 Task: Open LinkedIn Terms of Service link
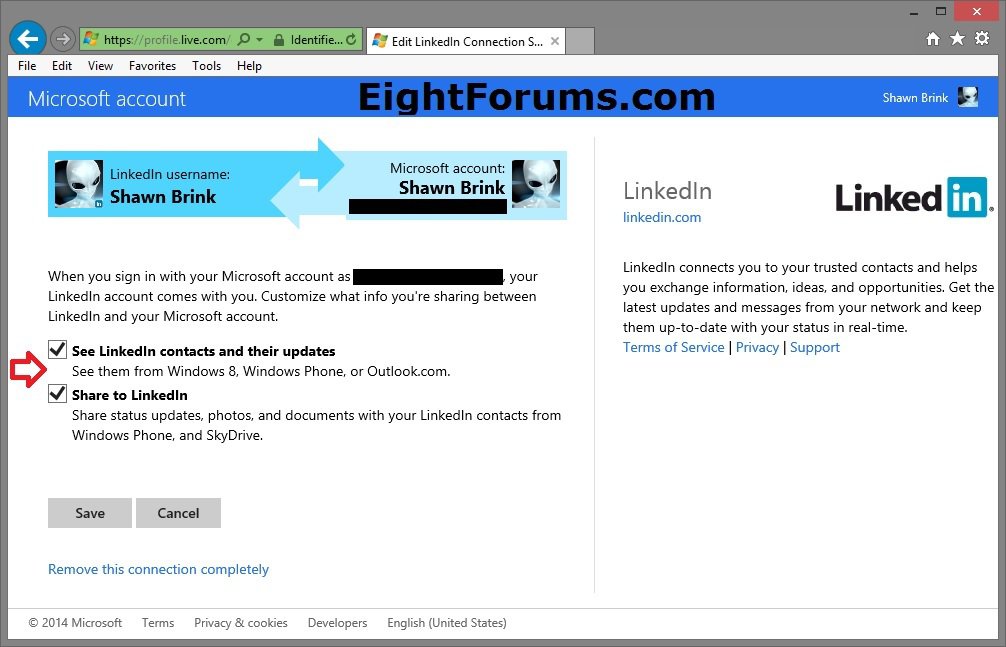[x=674, y=347]
